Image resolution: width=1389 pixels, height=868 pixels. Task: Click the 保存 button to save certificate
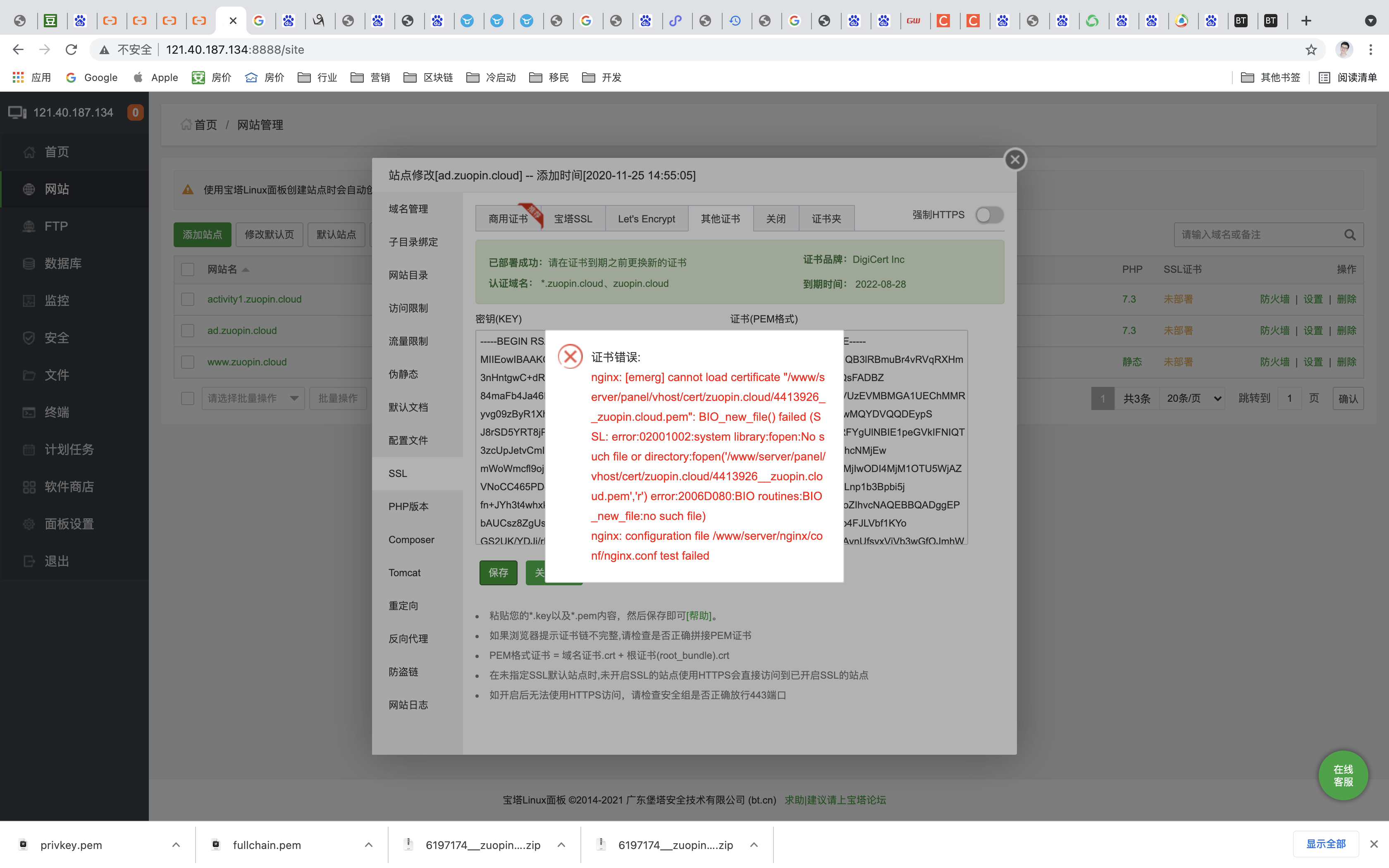click(497, 572)
